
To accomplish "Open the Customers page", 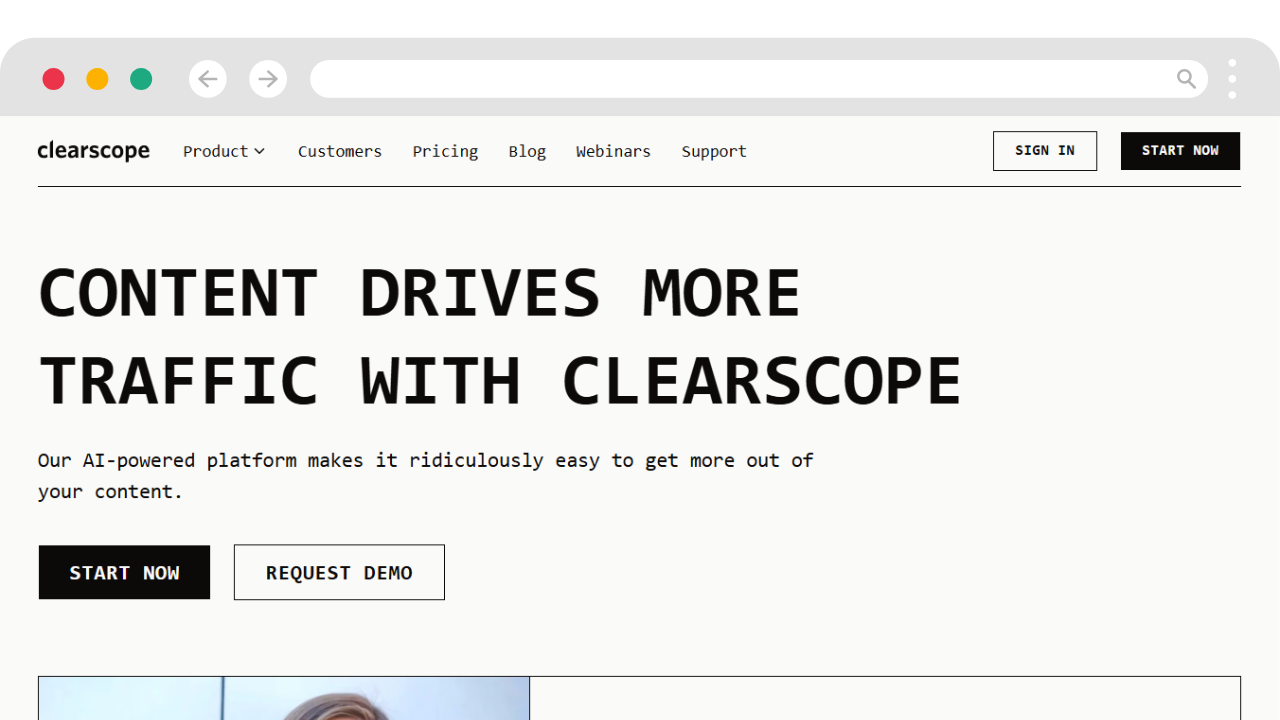I will (340, 151).
